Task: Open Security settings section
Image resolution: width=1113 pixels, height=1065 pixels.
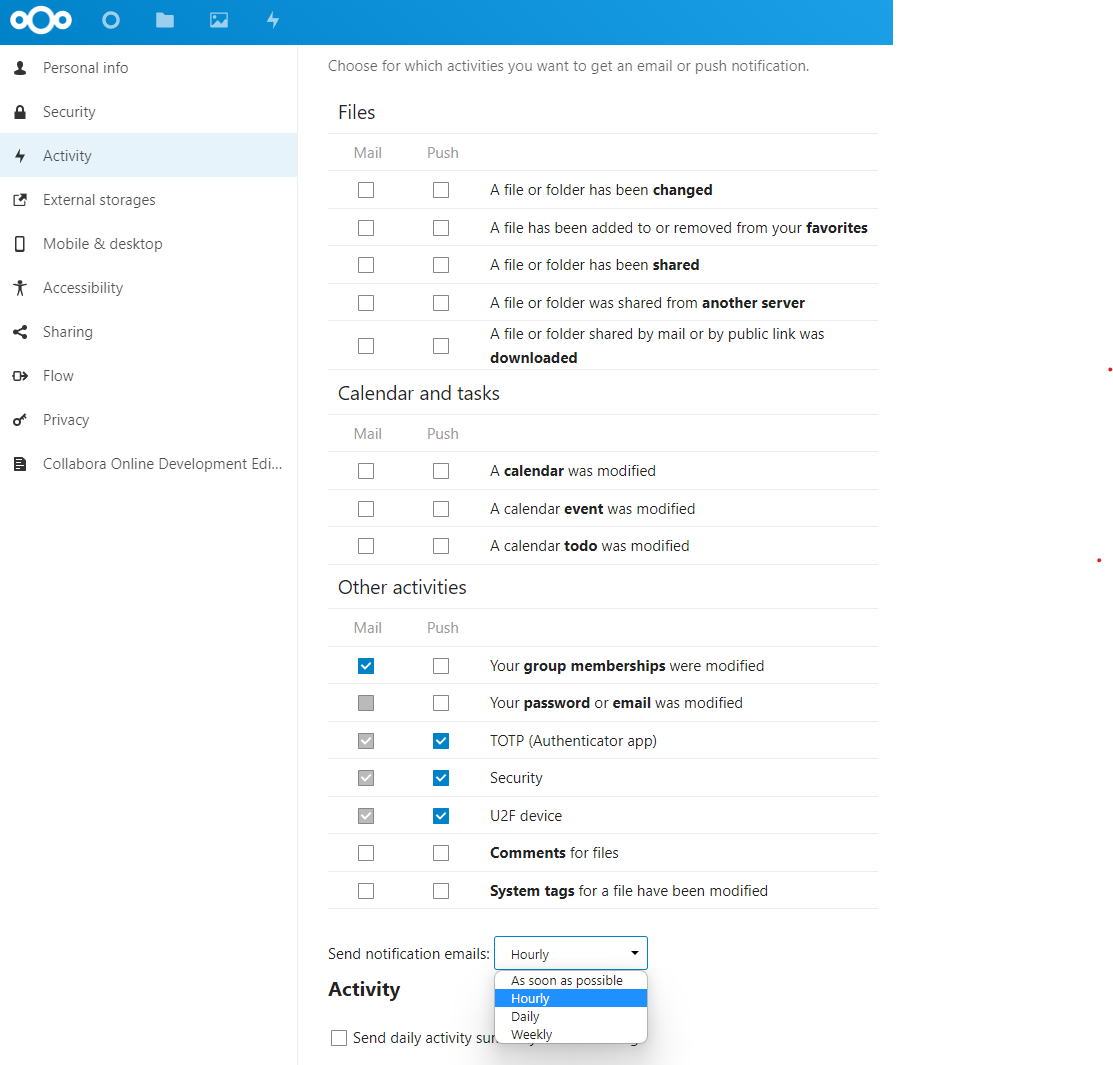Action: tap(148, 111)
